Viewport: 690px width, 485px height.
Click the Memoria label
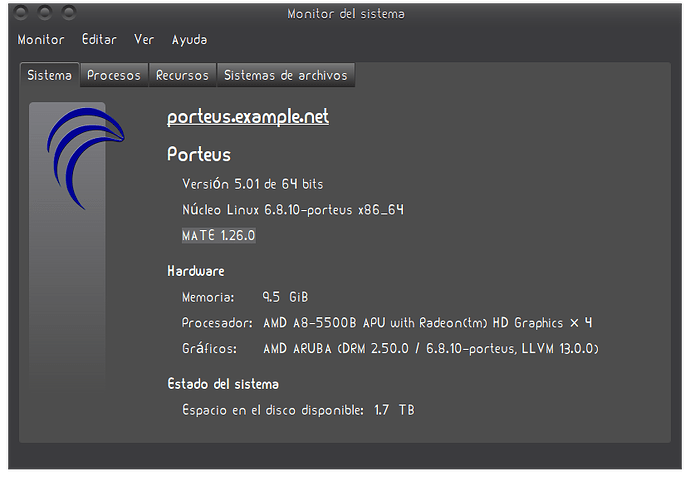208,297
